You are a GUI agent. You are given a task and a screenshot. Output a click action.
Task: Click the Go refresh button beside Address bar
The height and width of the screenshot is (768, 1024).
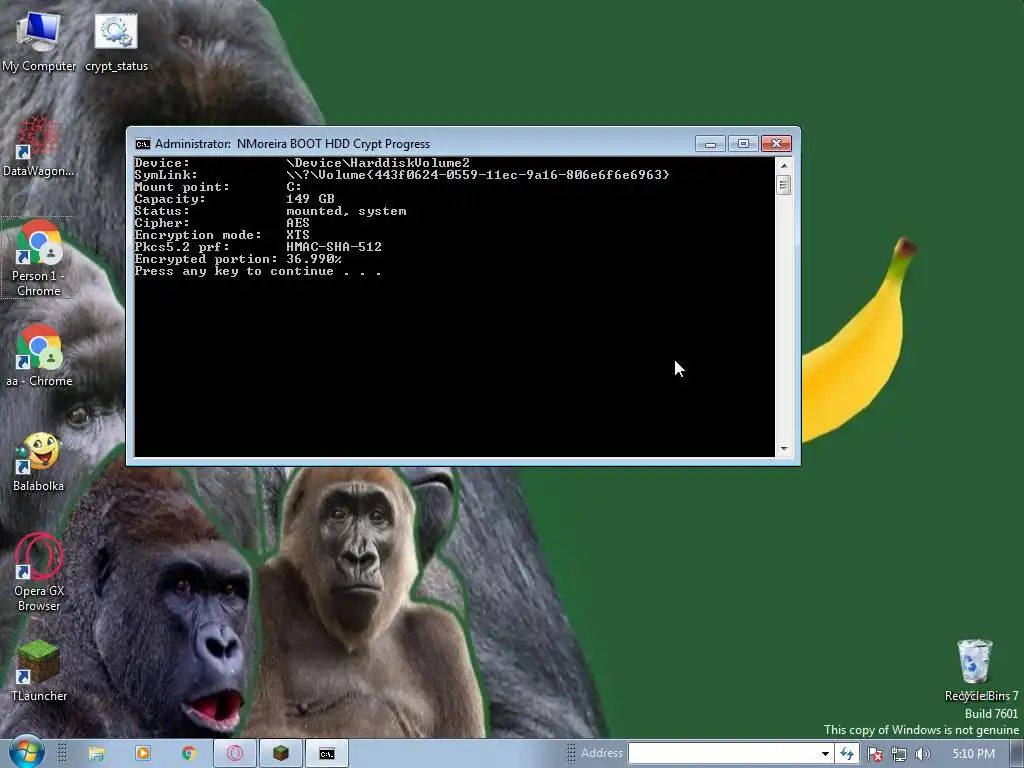tap(847, 754)
